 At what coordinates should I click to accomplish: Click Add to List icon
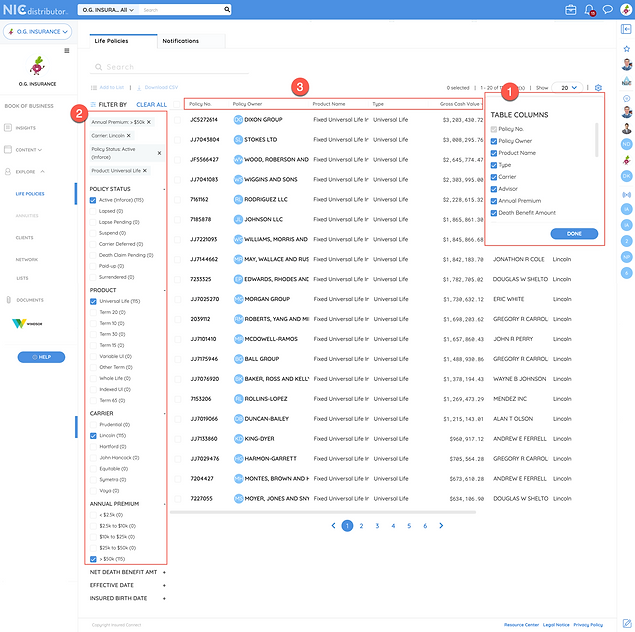(x=94, y=87)
